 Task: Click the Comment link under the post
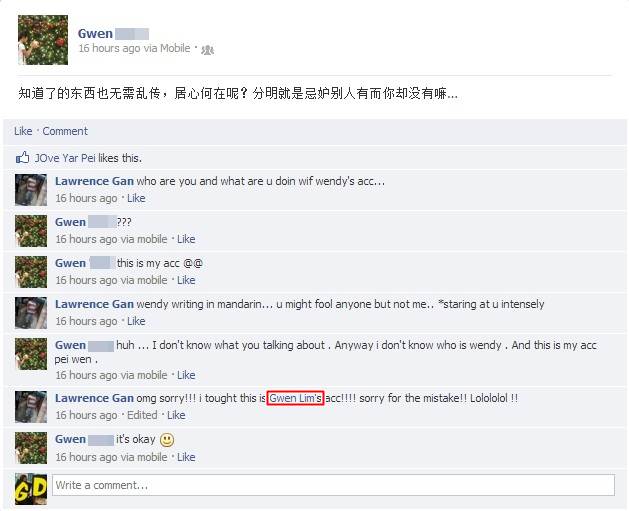coord(65,131)
